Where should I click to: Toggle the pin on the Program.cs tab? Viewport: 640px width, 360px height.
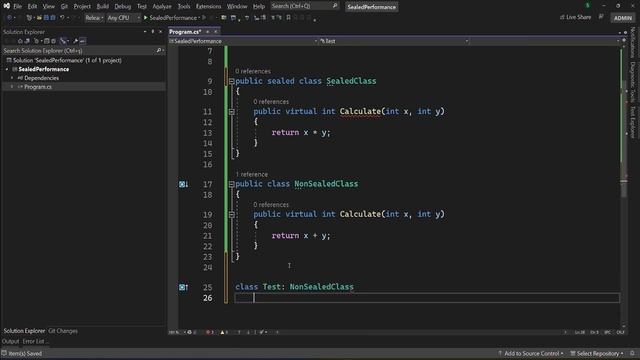tap(207, 31)
